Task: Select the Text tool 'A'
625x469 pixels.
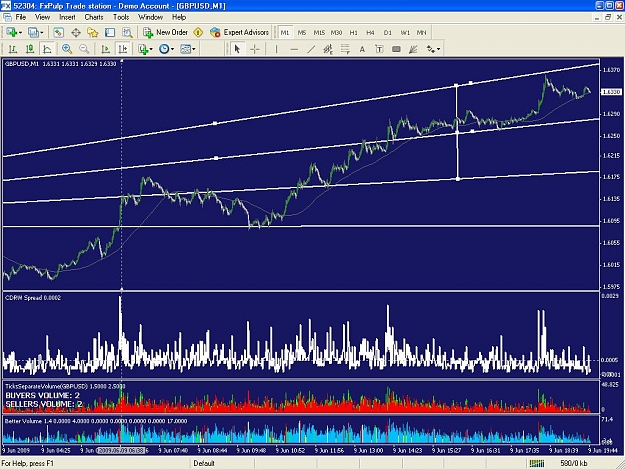Action: 362,49
